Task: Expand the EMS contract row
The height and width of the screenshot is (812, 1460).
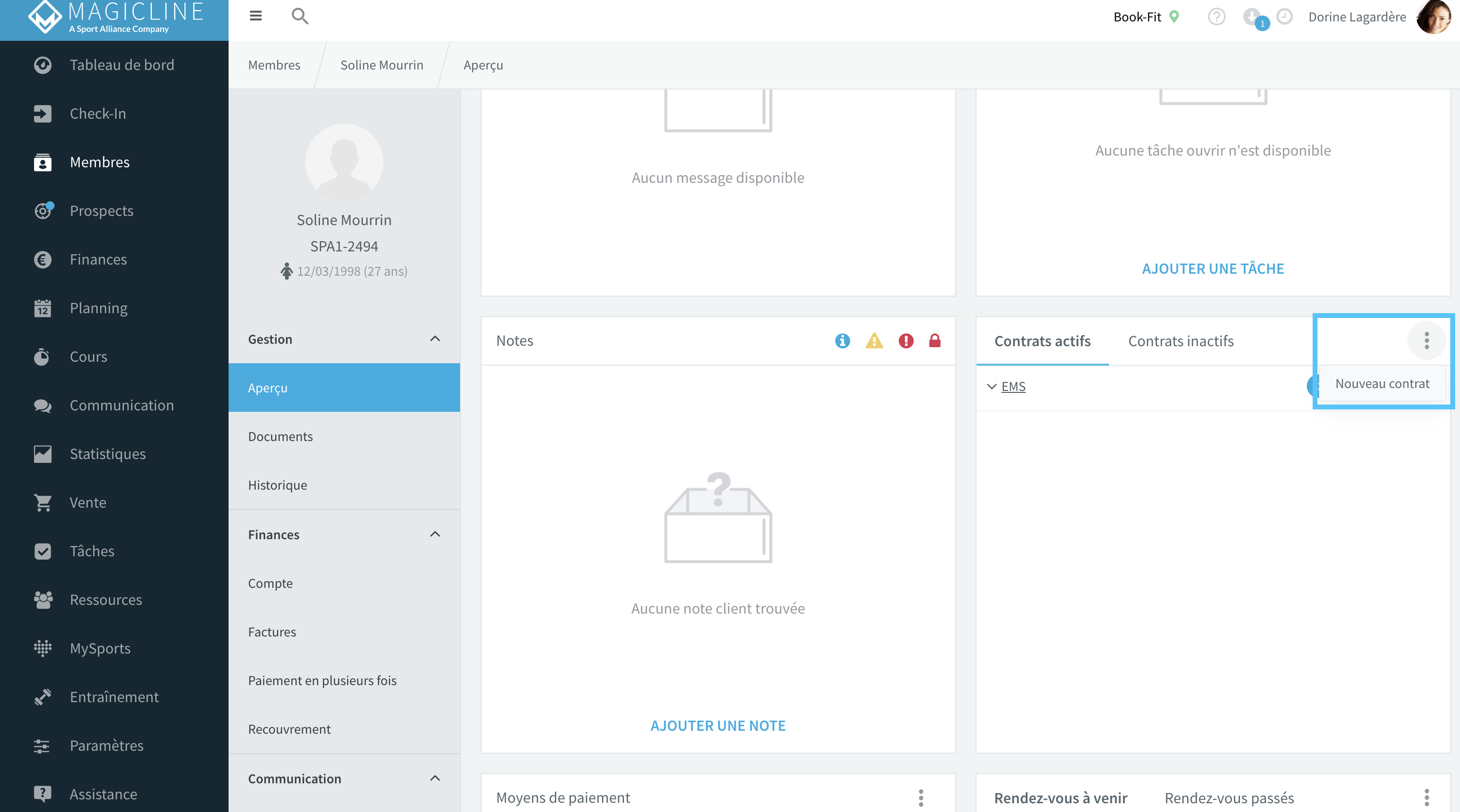Action: [992, 387]
